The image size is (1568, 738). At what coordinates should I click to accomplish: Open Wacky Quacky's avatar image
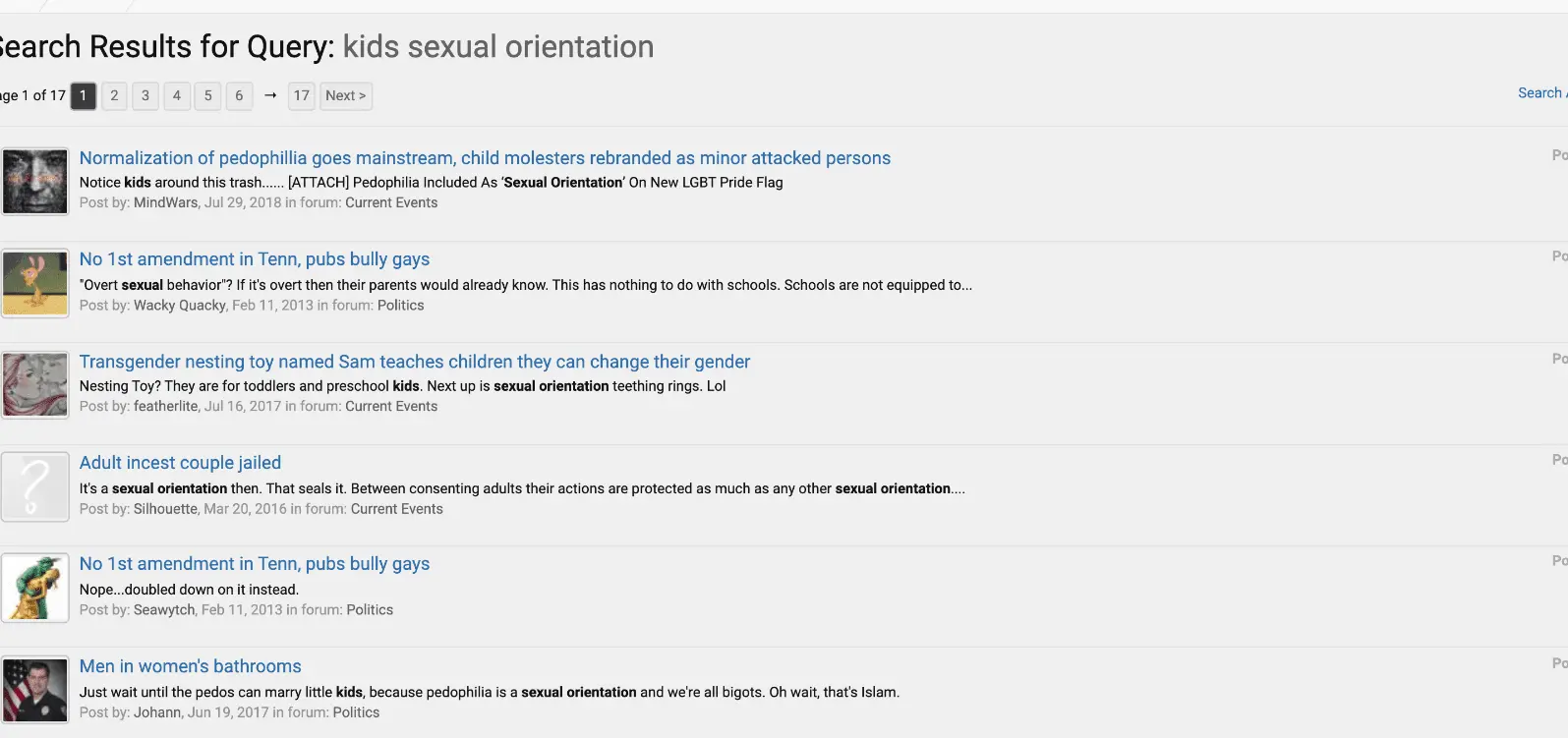[x=35, y=283]
